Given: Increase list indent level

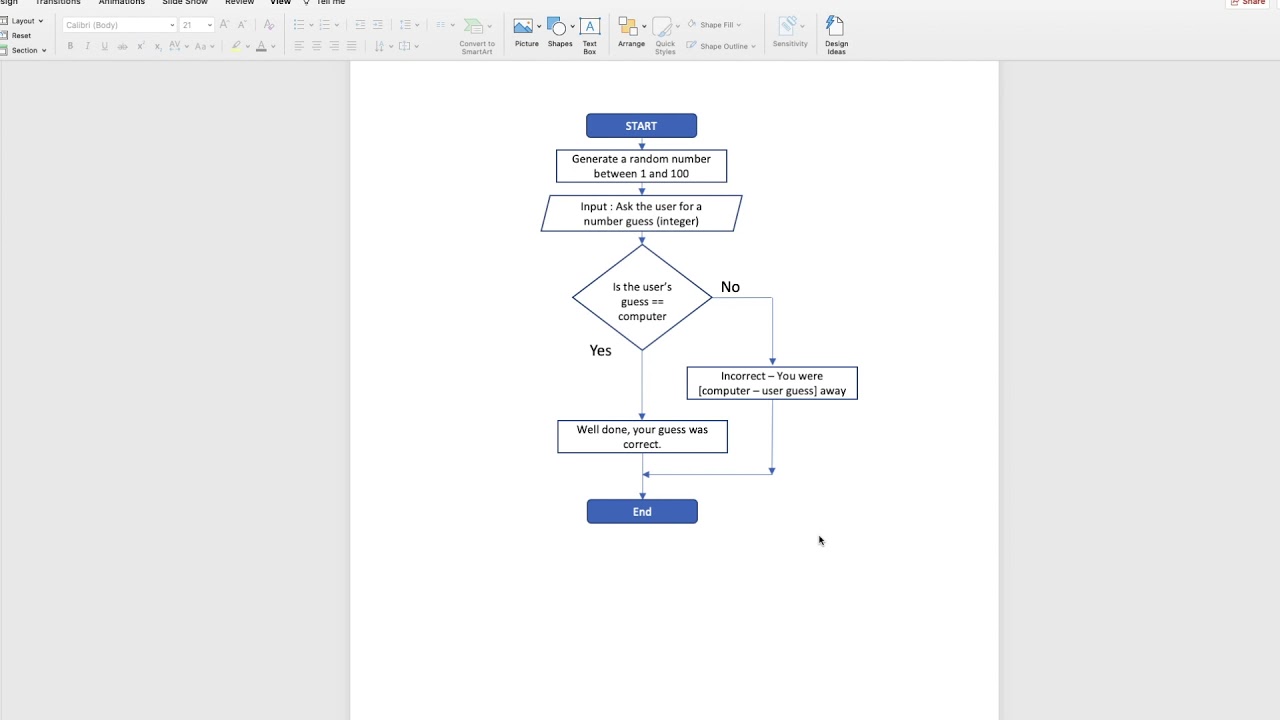Looking at the screenshot, I should click(378, 25).
